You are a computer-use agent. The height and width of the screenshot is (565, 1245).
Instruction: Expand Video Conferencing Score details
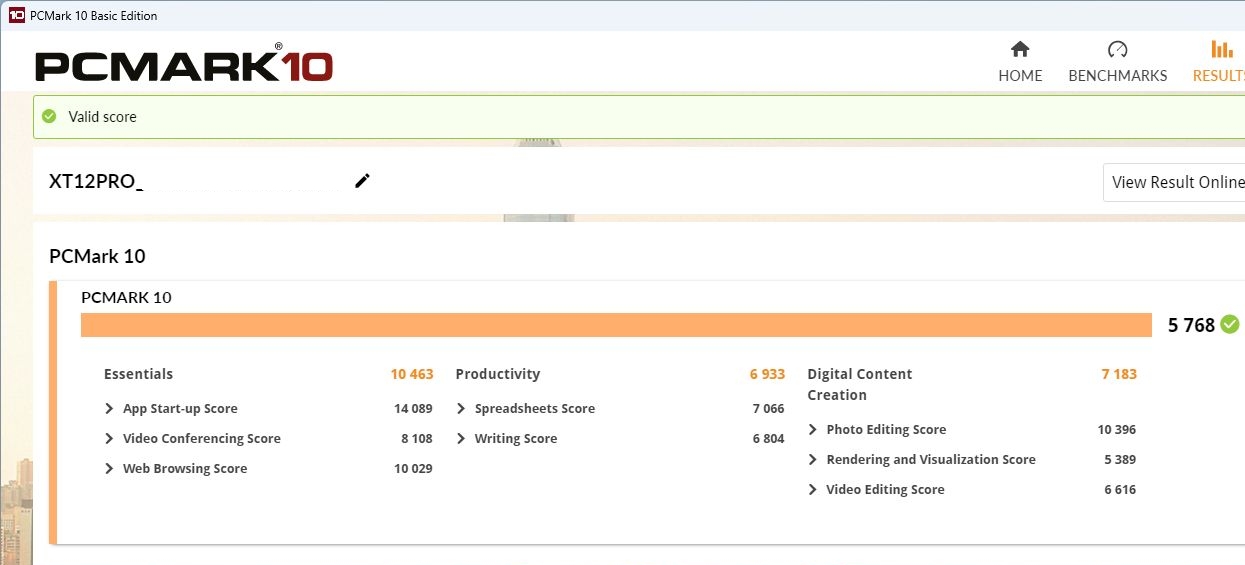coord(109,438)
